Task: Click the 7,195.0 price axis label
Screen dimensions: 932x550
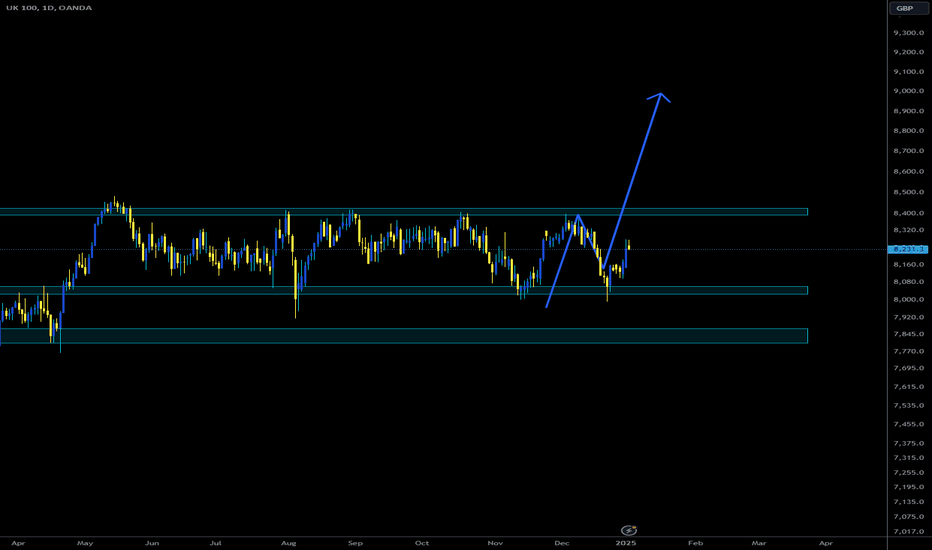Action: [x=908, y=487]
